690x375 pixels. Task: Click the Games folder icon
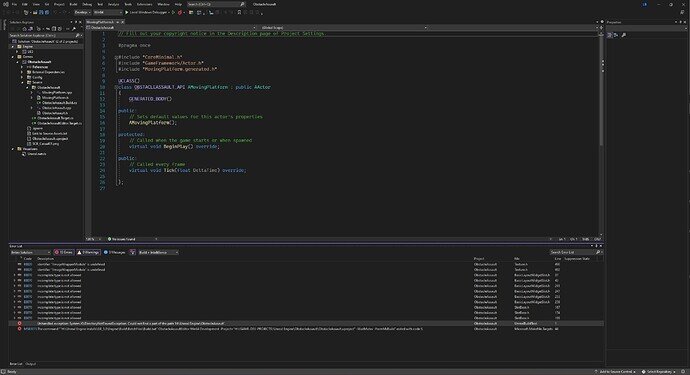click(19, 57)
